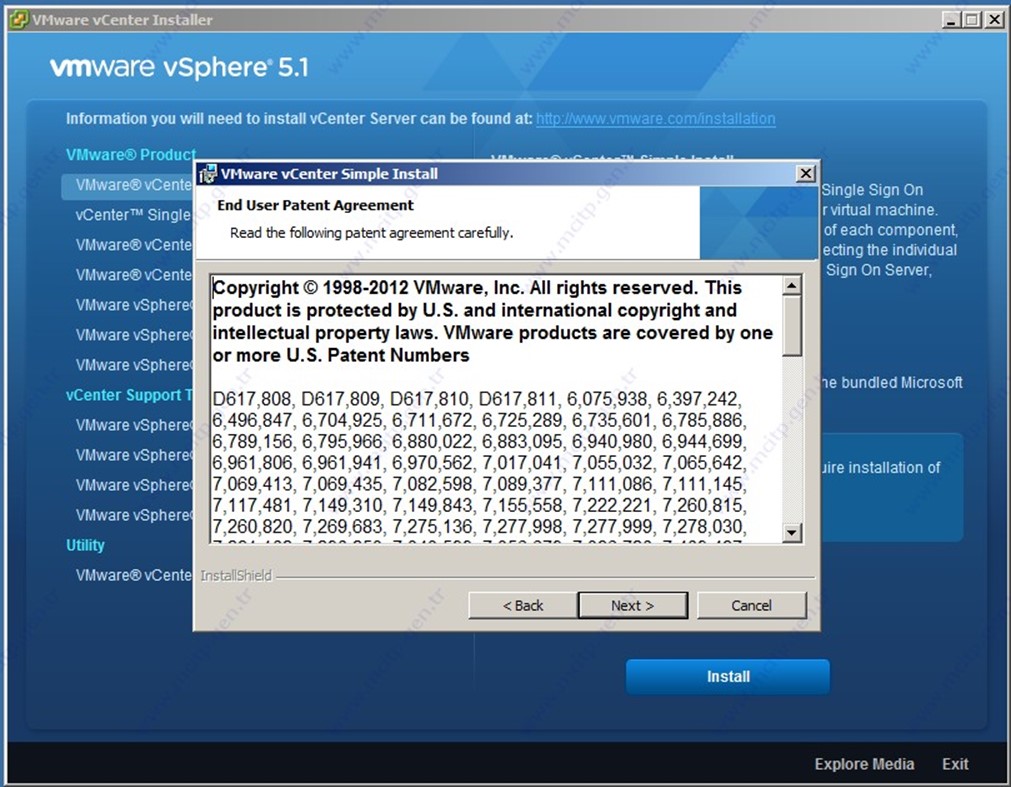This screenshot has height=787, width=1011.
Task: Select the VMware vCenter item under Utility
Action: (133, 575)
